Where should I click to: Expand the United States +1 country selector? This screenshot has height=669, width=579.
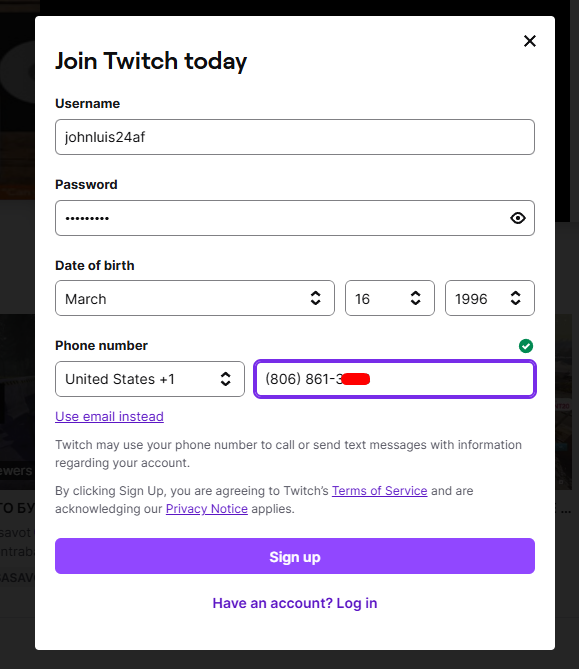click(150, 379)
